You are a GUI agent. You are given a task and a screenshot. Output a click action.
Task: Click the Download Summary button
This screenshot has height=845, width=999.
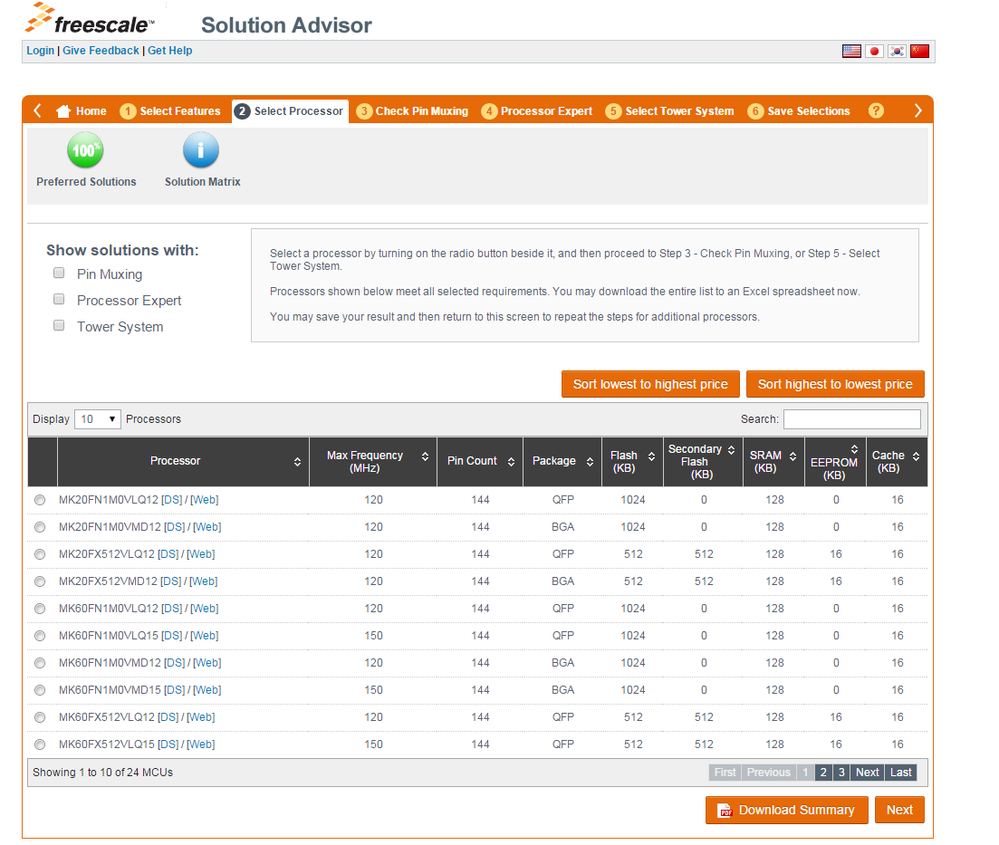pos(786,810)
